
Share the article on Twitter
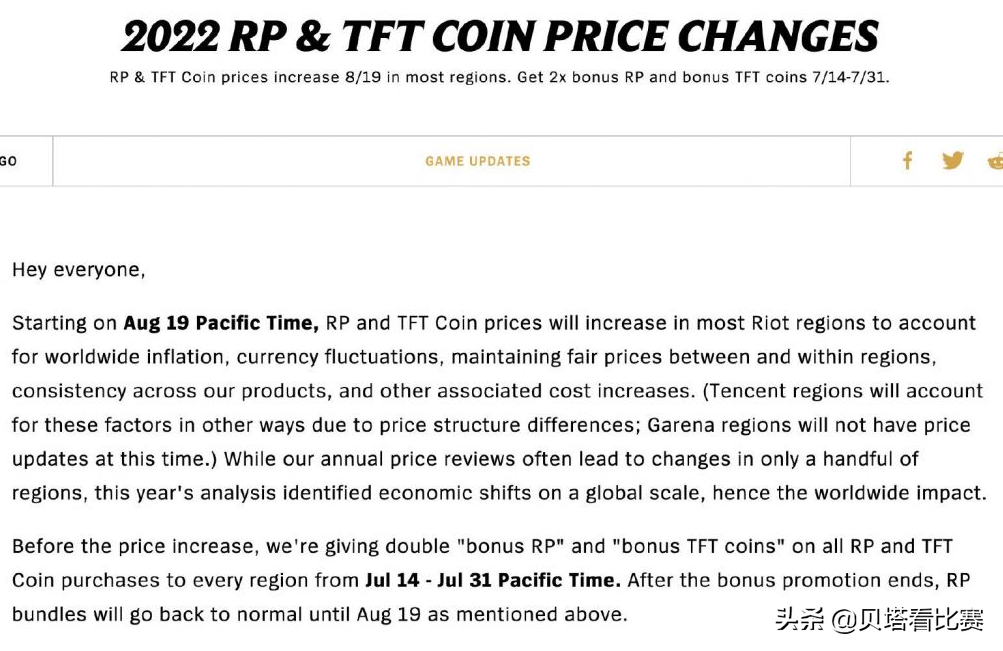[952, 161]
